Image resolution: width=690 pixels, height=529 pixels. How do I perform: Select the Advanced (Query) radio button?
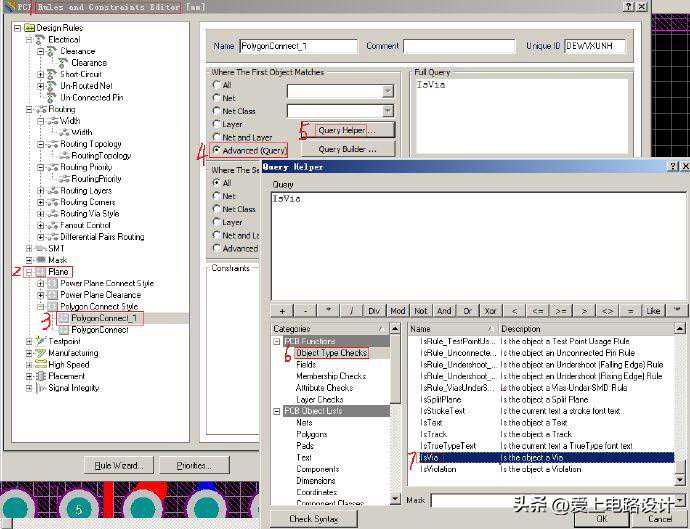(x=215, y=150)
